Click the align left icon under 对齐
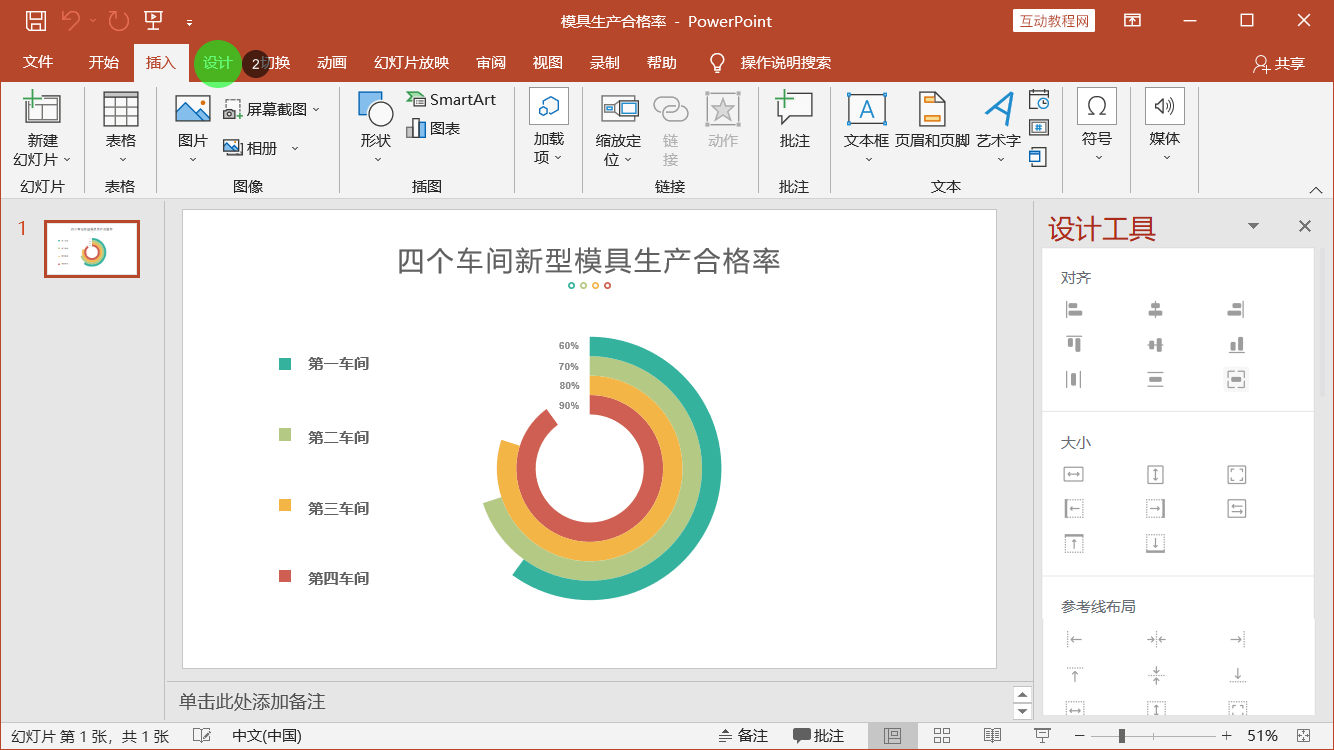The height and width of the screenshot is (750, 1334). tap(1074, 310)
